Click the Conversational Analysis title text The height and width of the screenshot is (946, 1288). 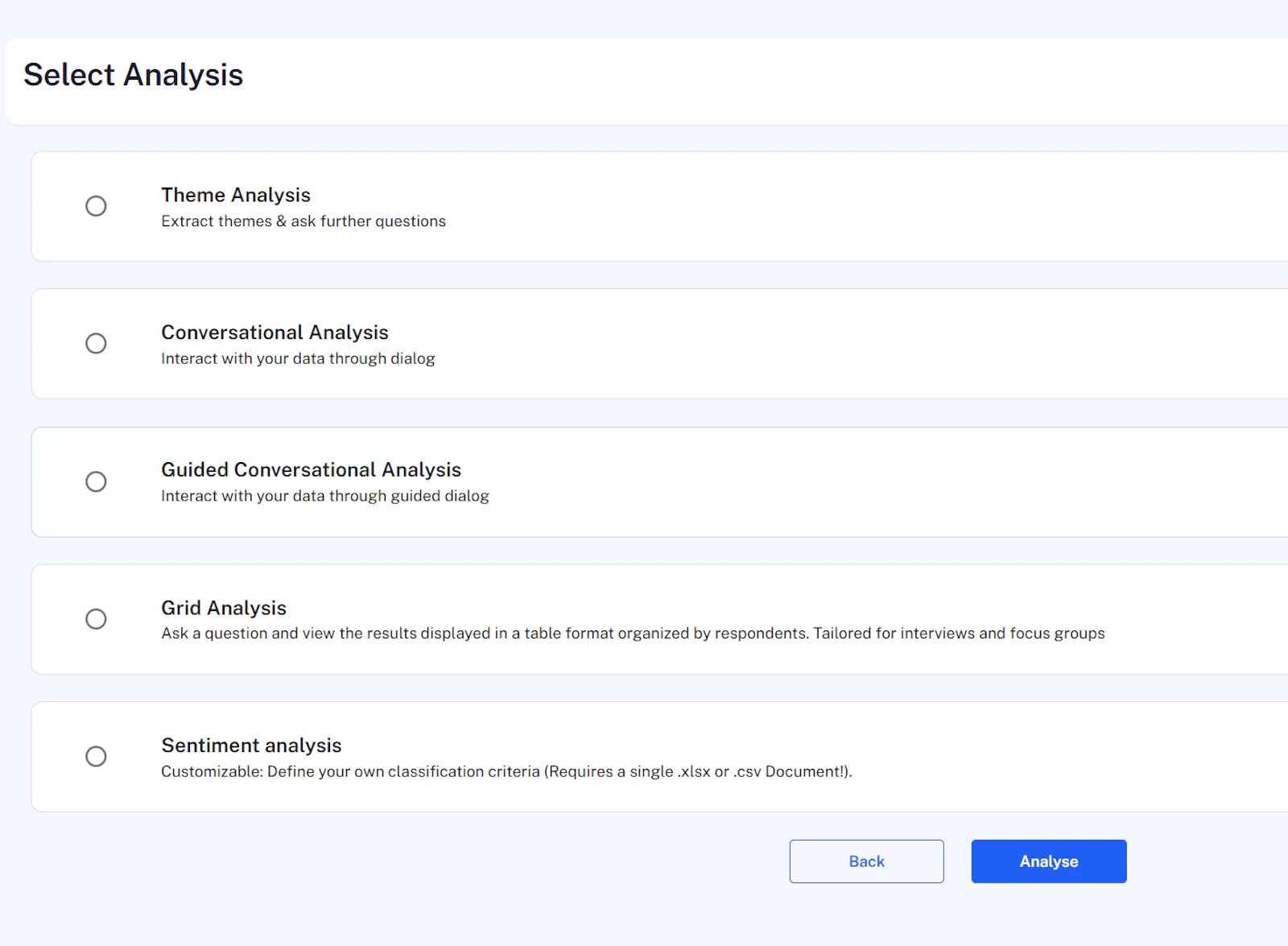[x=275, y=333]
